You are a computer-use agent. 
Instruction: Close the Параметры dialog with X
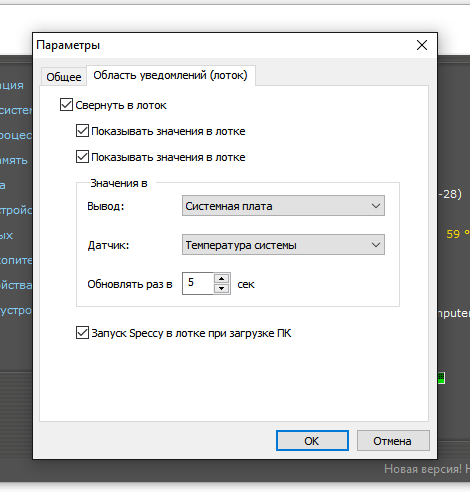(422, 45)
